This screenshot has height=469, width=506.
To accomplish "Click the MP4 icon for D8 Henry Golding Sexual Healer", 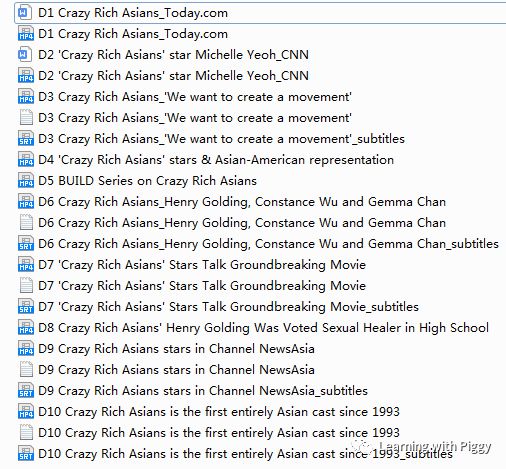I will point(26,328).
